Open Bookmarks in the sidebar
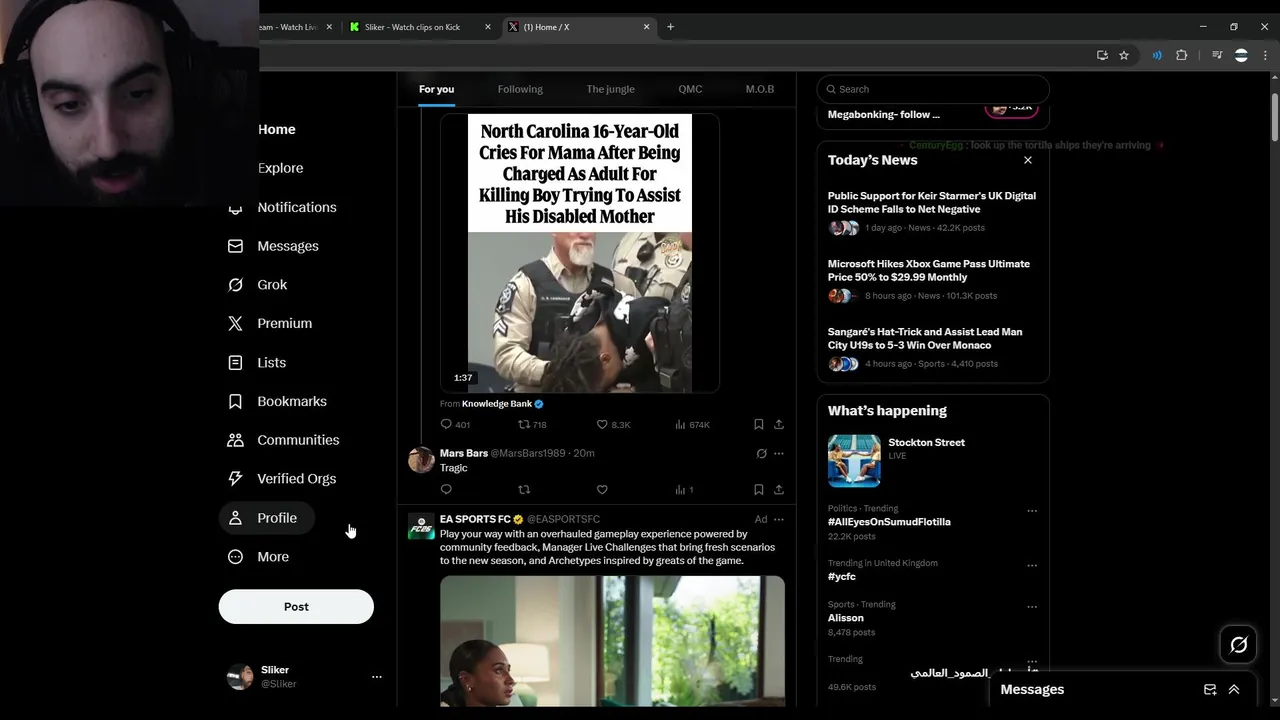Image resolution: width=1280 pixels, height=720 pixels. tap(277, 401)
